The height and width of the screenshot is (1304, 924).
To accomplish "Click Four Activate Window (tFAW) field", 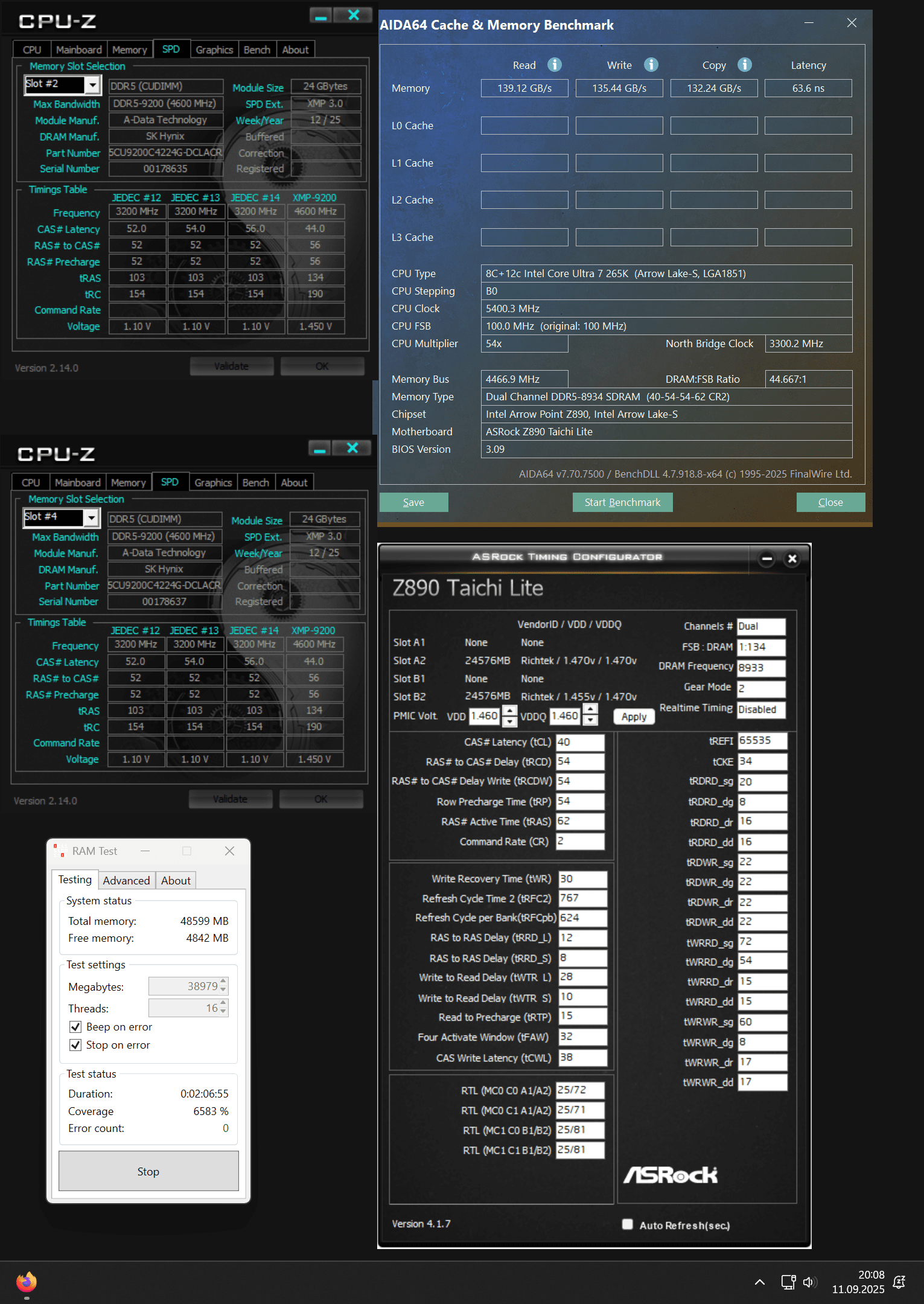I will (x=582, y=1037).
